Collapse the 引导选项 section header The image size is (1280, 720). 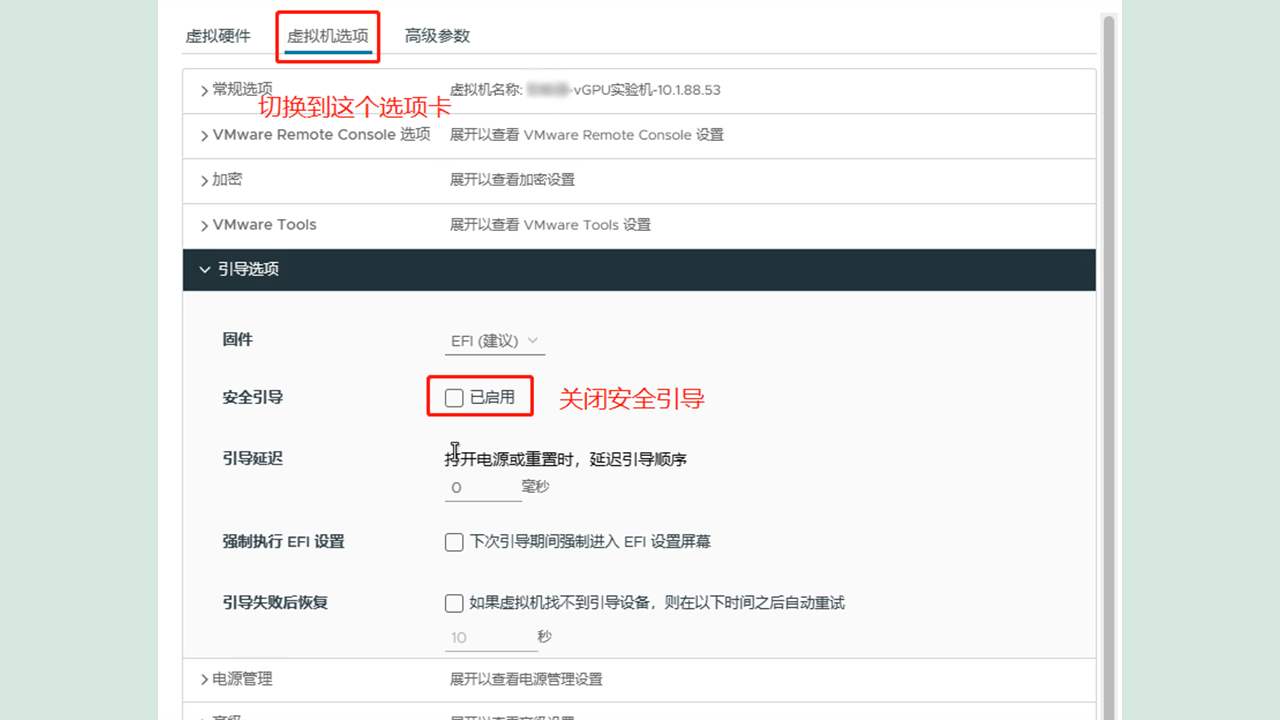click(639, 270)
